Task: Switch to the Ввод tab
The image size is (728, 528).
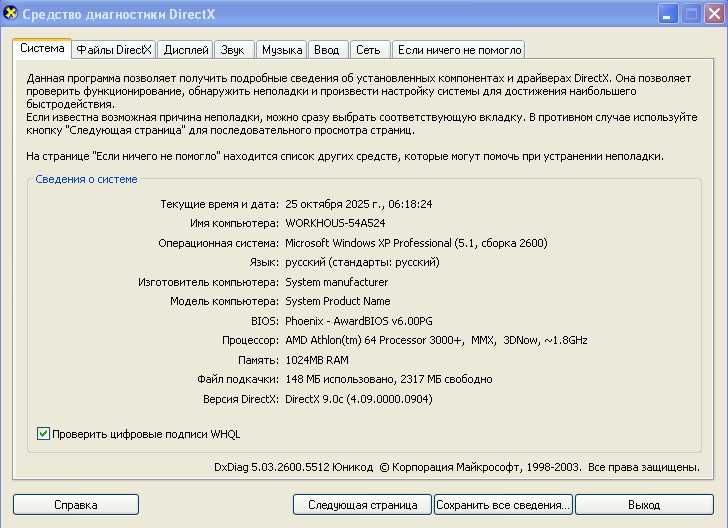Action: click(326, 50)
